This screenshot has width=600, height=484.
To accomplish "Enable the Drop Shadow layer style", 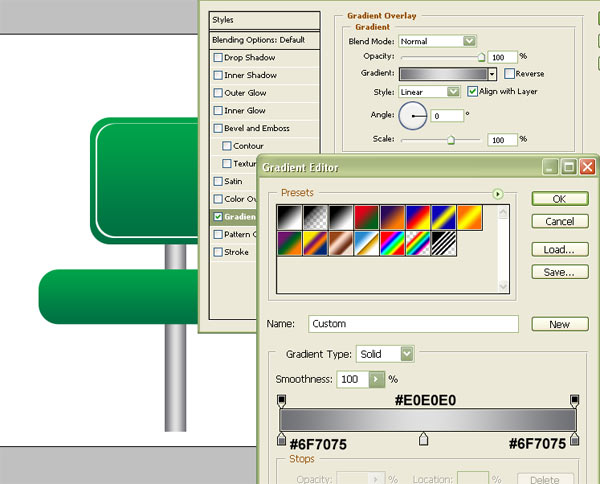I will [219, 58].
